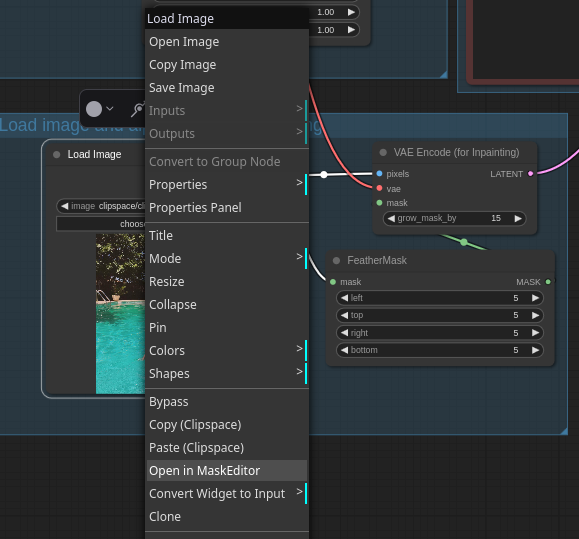Increase FeatherMask right value
The width and height of the screenshot is (579, 539).
pyautogui.click(x=535, y=333)
